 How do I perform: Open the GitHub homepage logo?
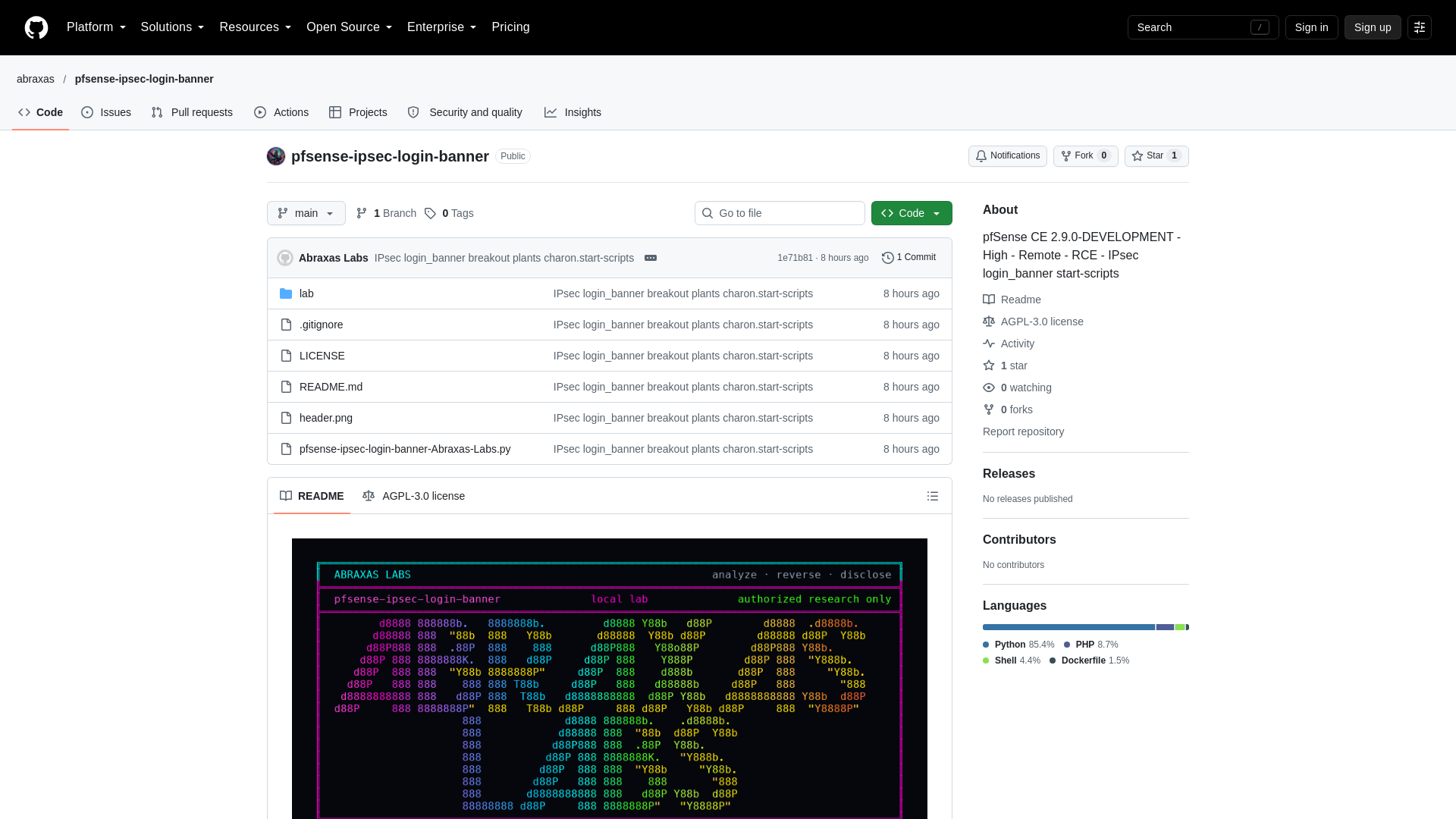coord(36,27)
